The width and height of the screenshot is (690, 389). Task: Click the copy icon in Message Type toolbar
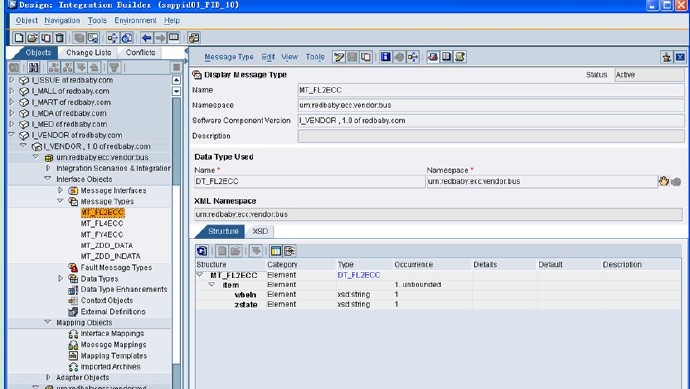coord(366,57)
